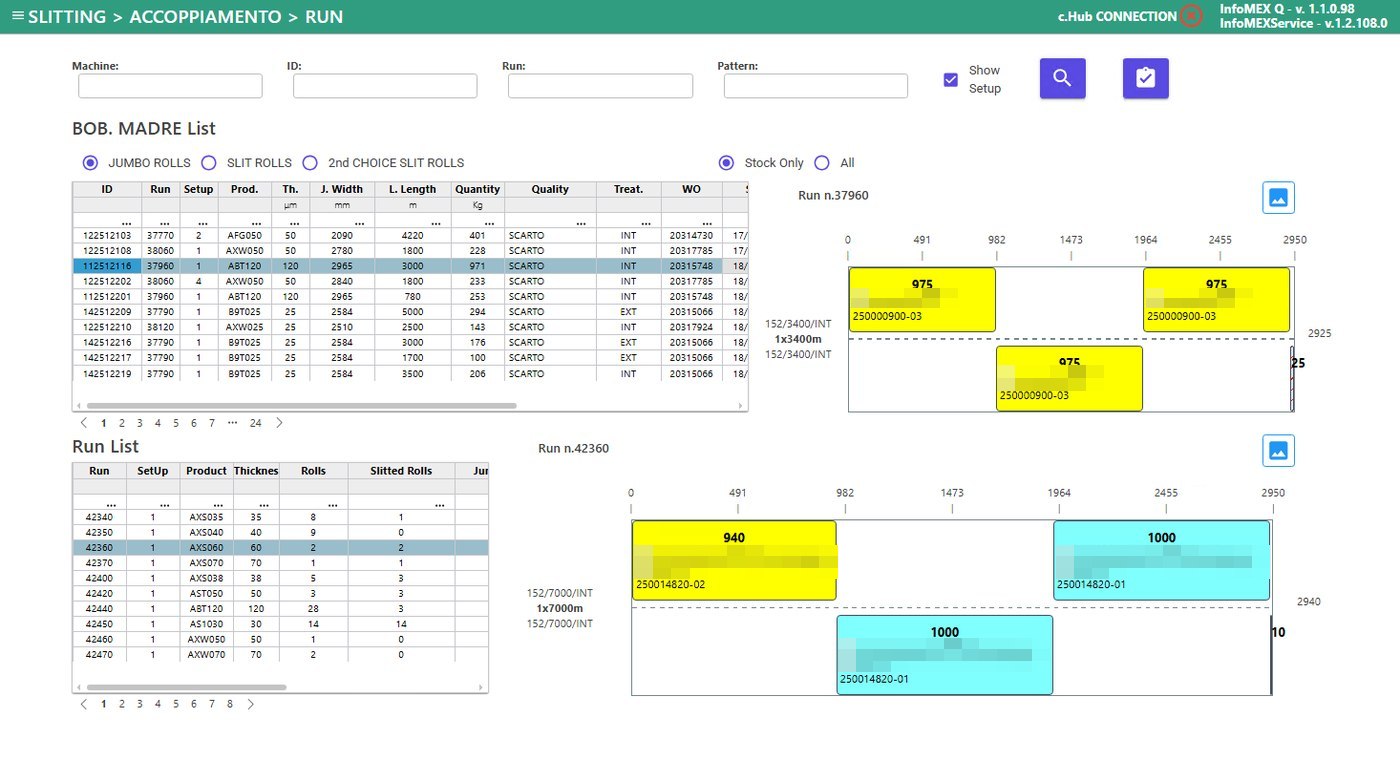Click the ID input field
Image resolution: width=1400 pixels, height=760 pixels.
coord(385,86)
